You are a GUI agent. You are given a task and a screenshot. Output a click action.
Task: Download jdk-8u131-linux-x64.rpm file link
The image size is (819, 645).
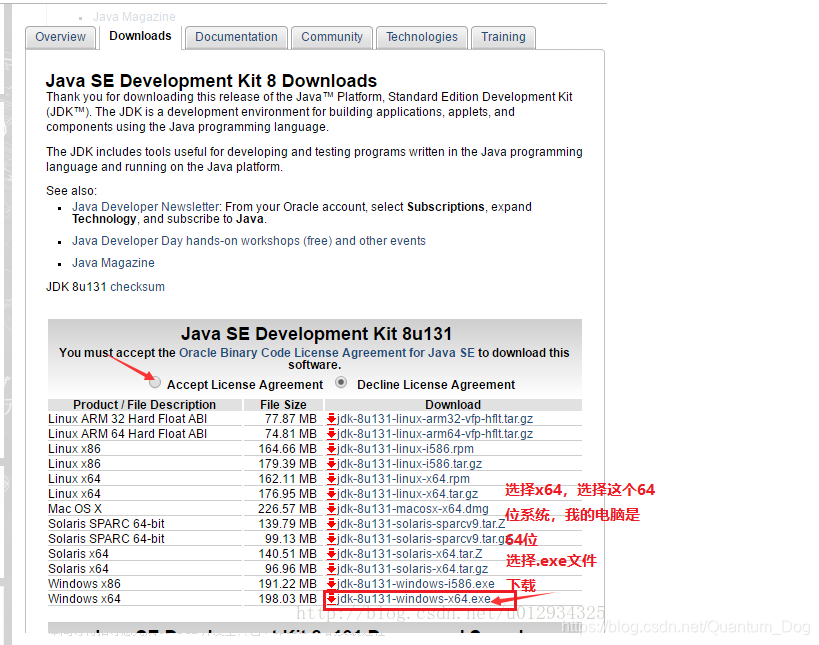tap(403, 479)
